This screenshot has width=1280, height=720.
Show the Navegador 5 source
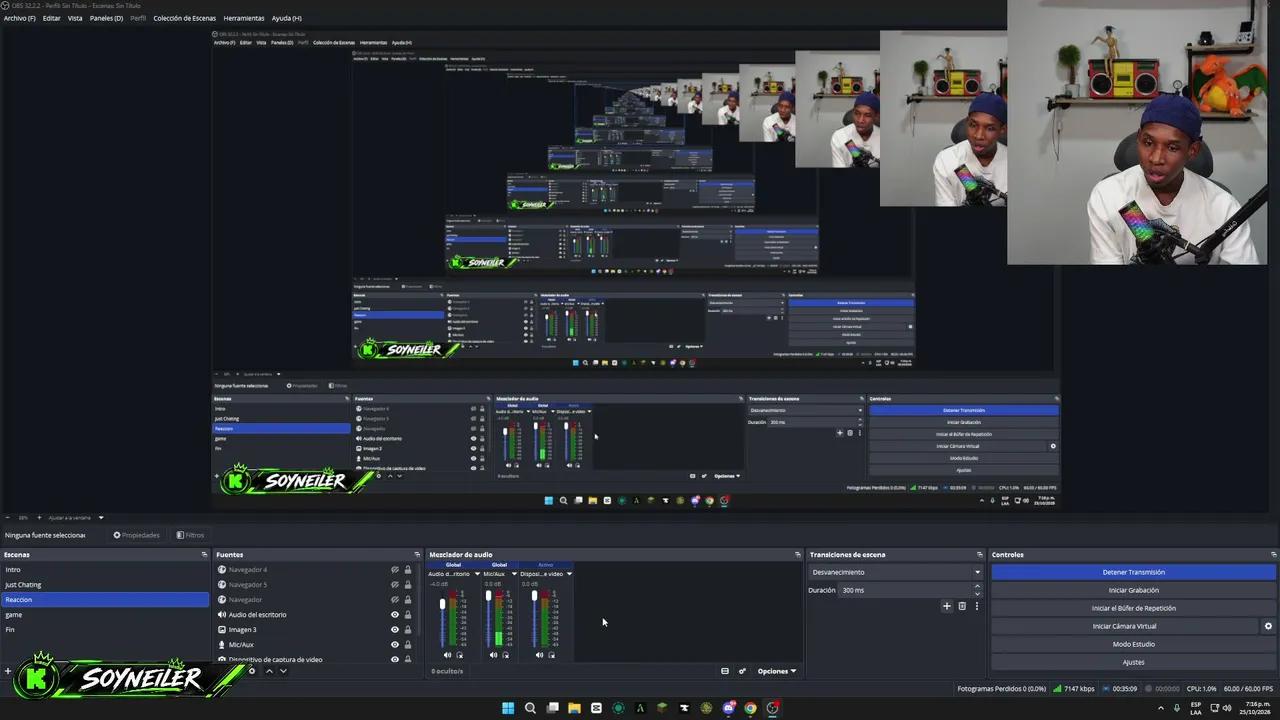point(395,585)
